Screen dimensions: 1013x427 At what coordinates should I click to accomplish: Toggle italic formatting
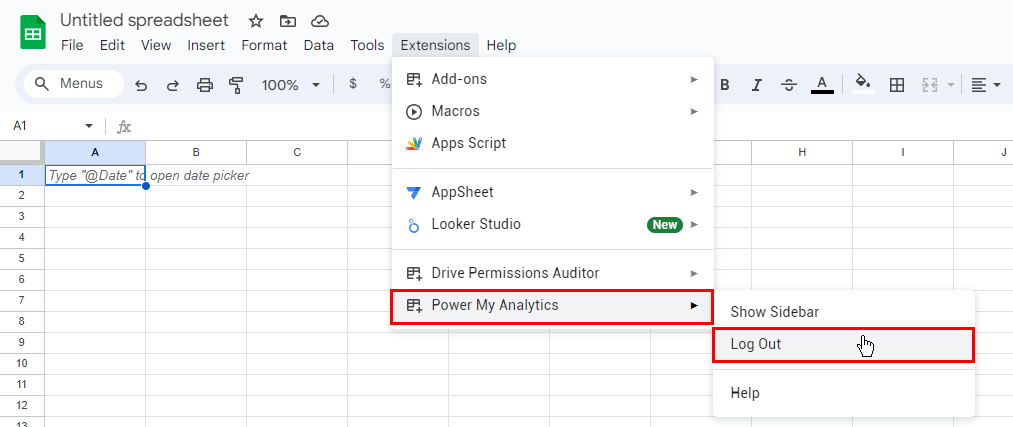click(x=757, y=85)
